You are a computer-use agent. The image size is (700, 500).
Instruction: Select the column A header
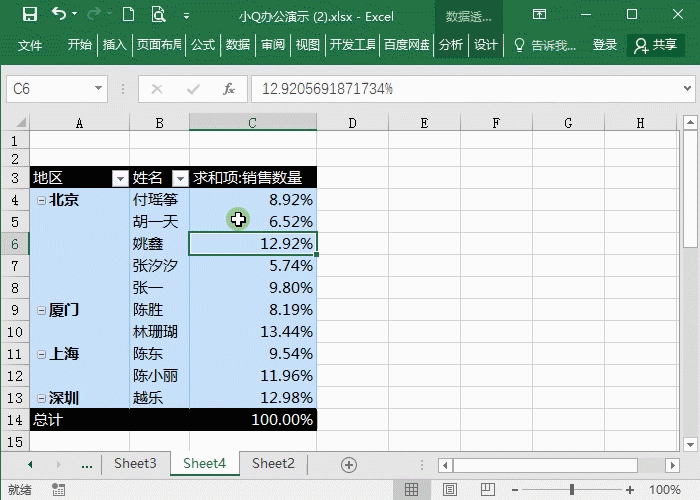click(79, 123)
